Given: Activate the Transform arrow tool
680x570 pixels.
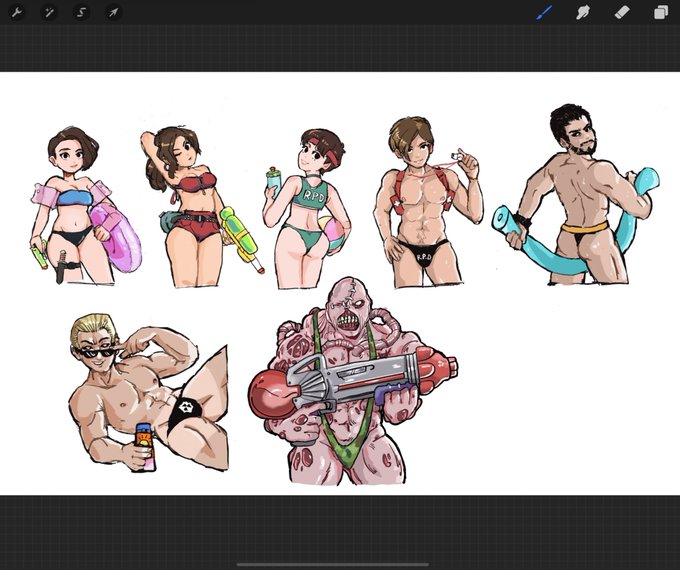Looking at the screenshot, I should 113,12.
